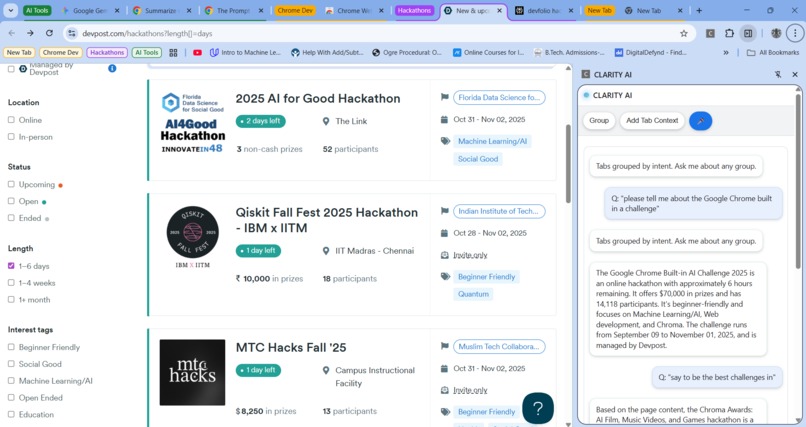806x427 pixels.
Task: Click the browser back arrow
Action: 12,33
